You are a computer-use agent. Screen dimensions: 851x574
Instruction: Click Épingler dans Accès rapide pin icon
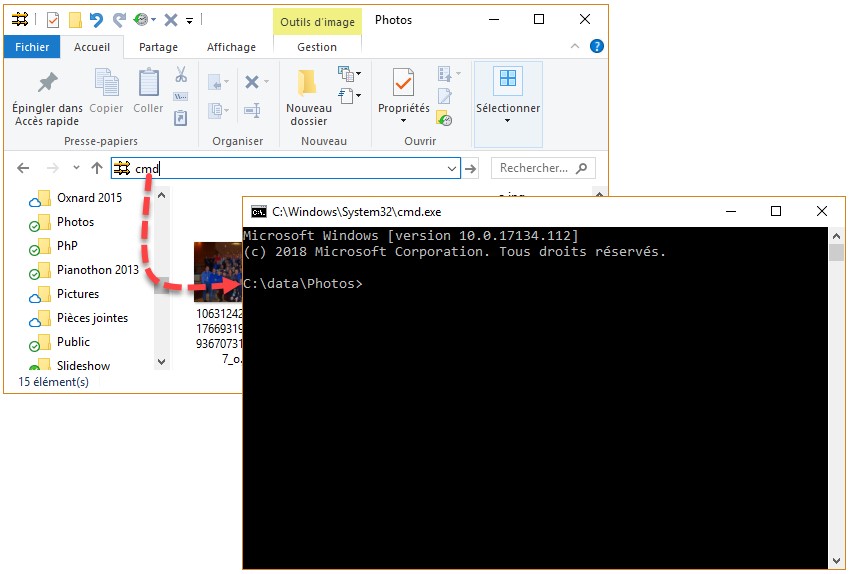point(47,83)
